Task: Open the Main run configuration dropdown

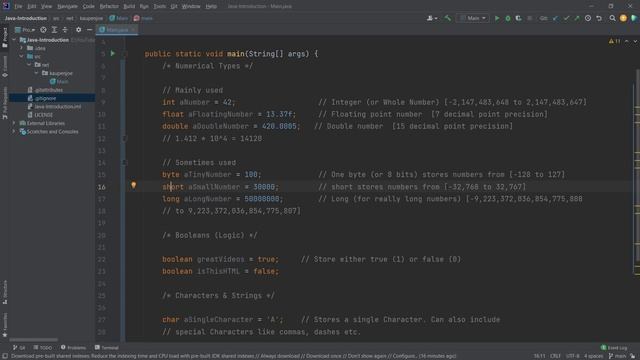Action: point(473,18)
